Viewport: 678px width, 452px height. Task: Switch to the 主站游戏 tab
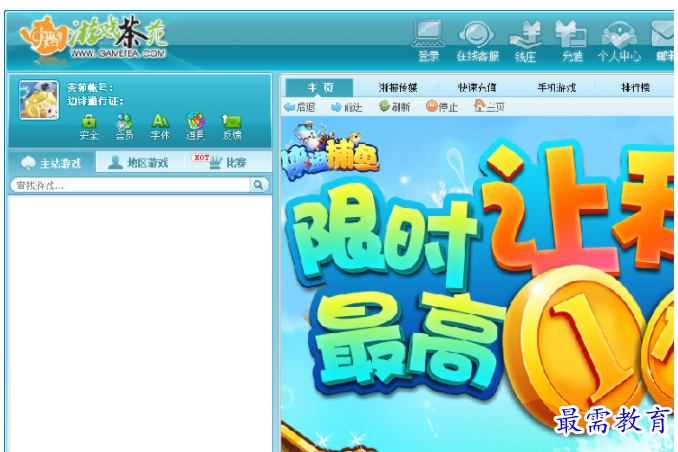51,163
